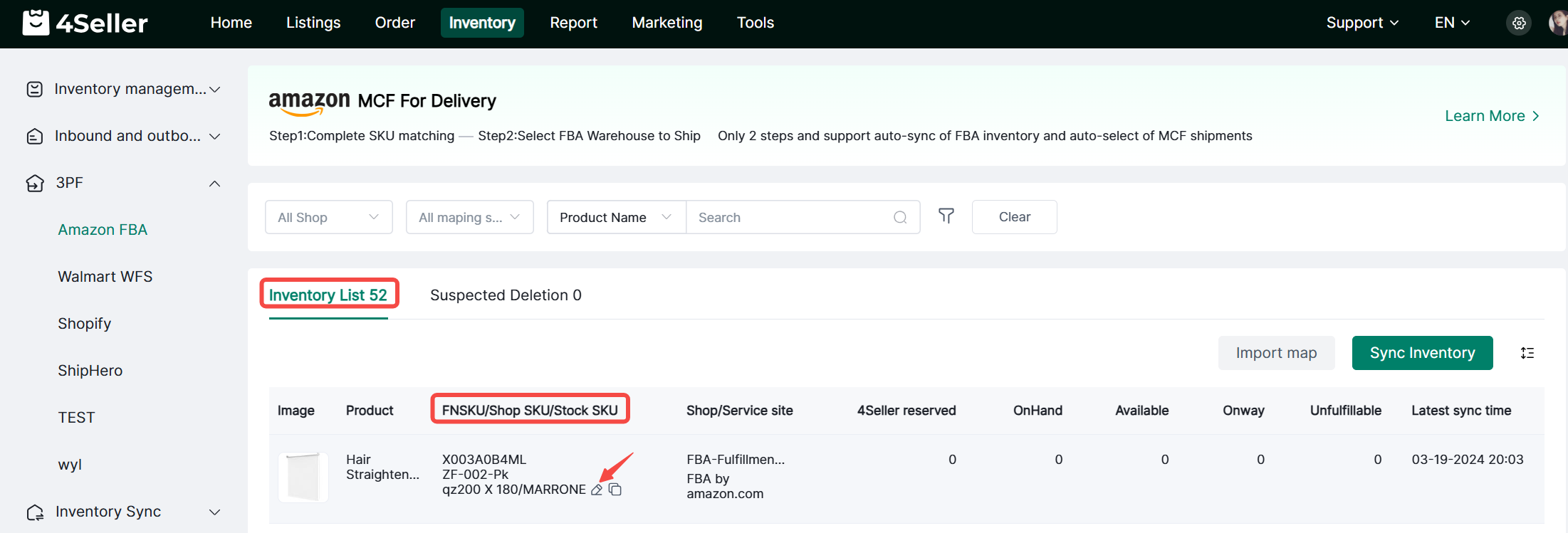Open the user profile avatar
1568x533 pixels.
point(1558,23)
